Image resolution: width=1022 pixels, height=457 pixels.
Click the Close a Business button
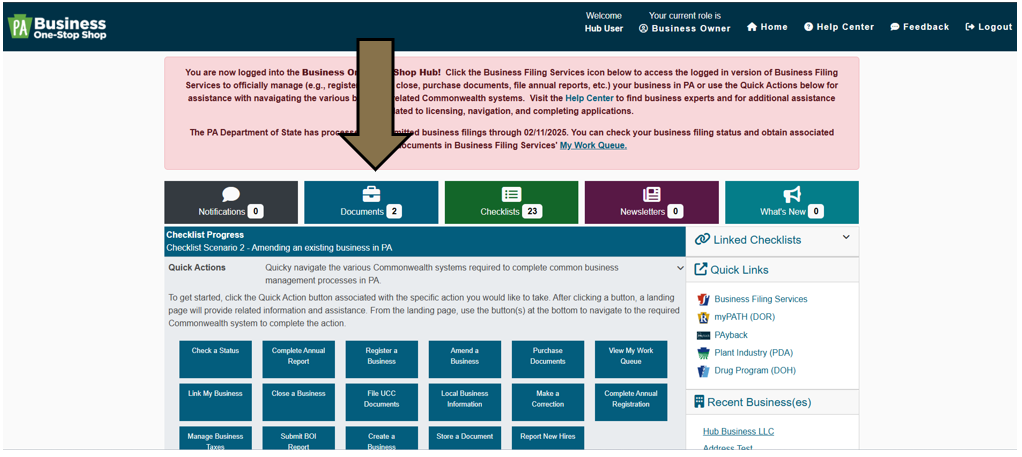(x=299, y=402)
